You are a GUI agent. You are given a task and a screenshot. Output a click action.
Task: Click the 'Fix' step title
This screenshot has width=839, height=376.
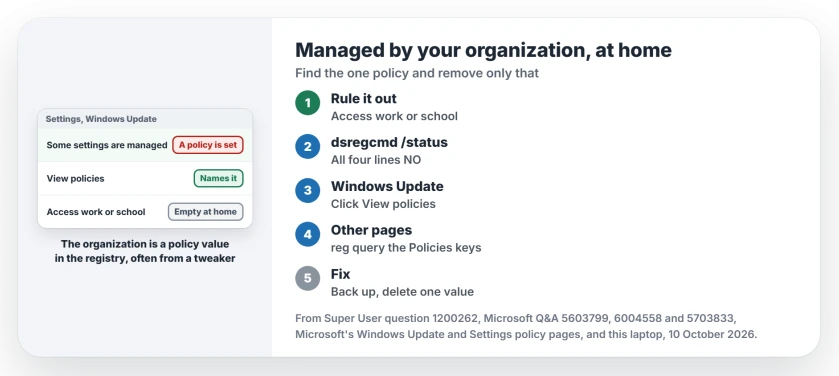[x=340, y=274]
